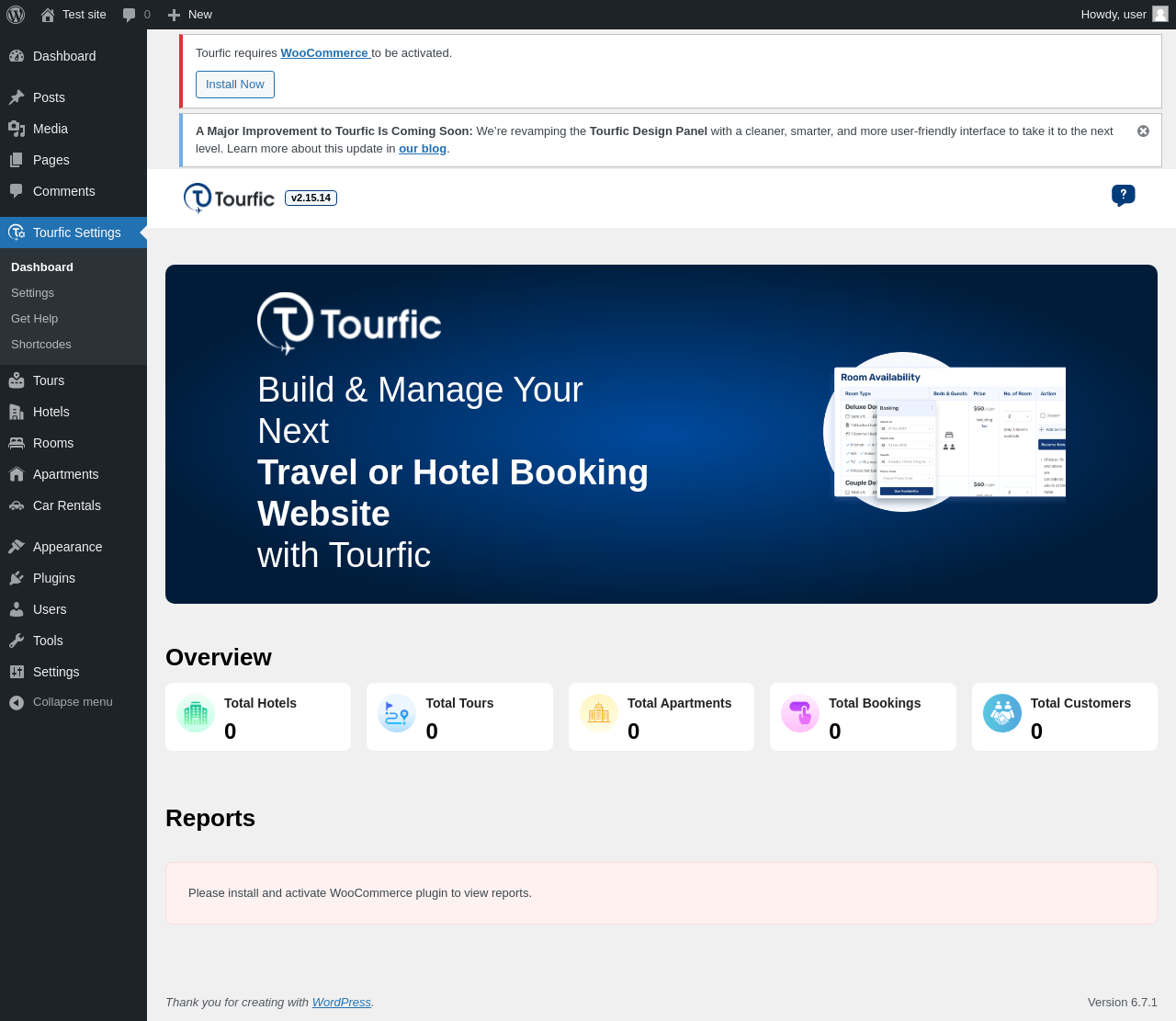Click the Tourfic logo in the header

229,199
